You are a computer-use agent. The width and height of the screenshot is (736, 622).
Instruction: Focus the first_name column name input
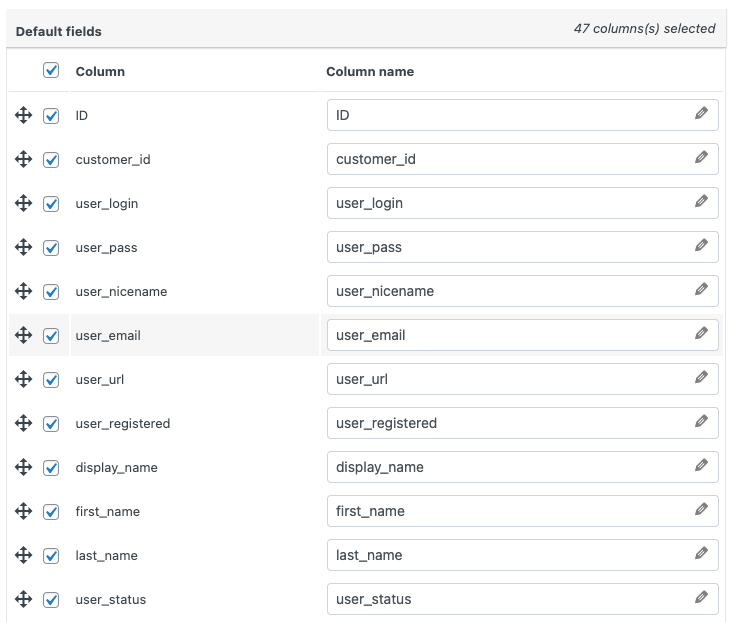(522, 511)
